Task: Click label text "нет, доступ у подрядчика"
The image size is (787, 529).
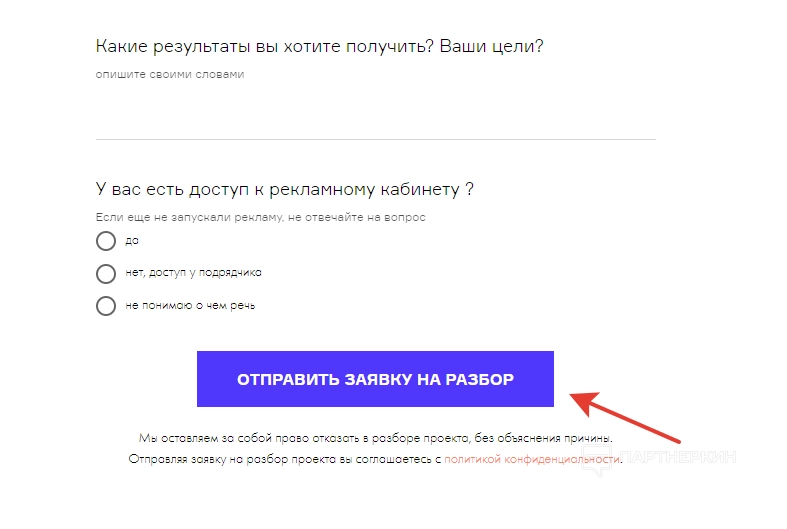Action: (194, 273)
